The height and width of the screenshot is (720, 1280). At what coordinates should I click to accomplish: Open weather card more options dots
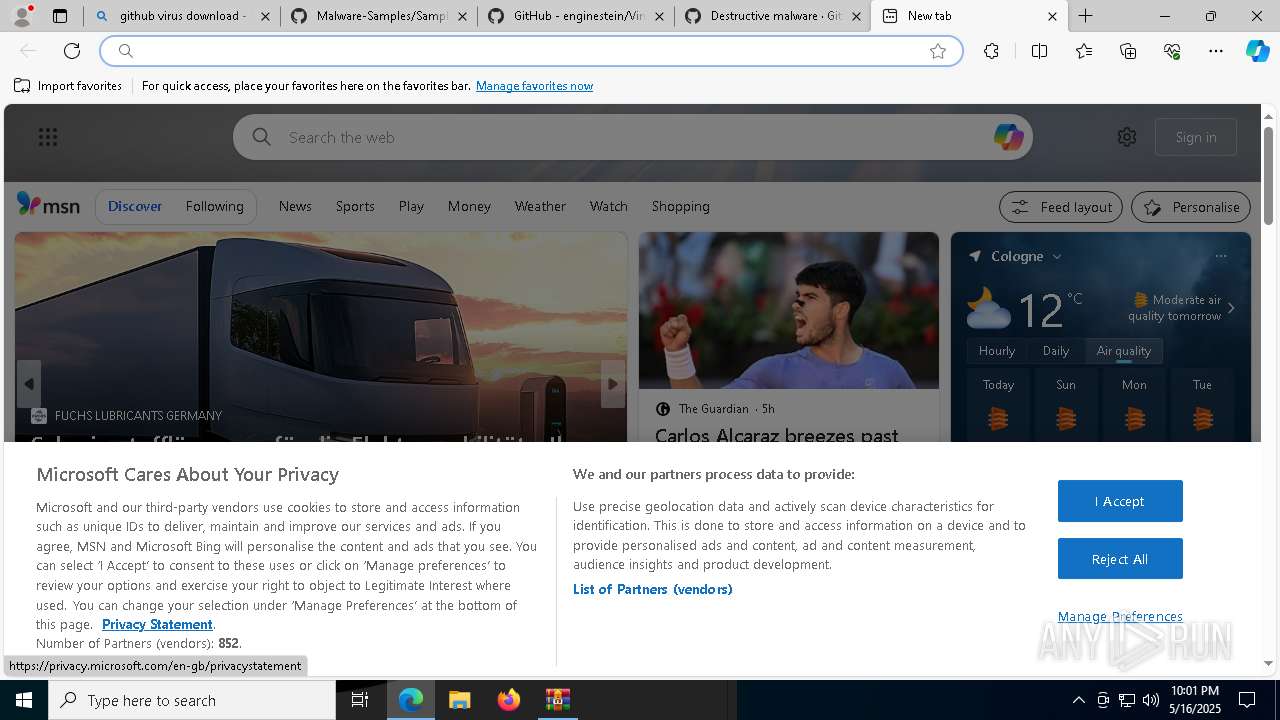[x=1221, y=256]
